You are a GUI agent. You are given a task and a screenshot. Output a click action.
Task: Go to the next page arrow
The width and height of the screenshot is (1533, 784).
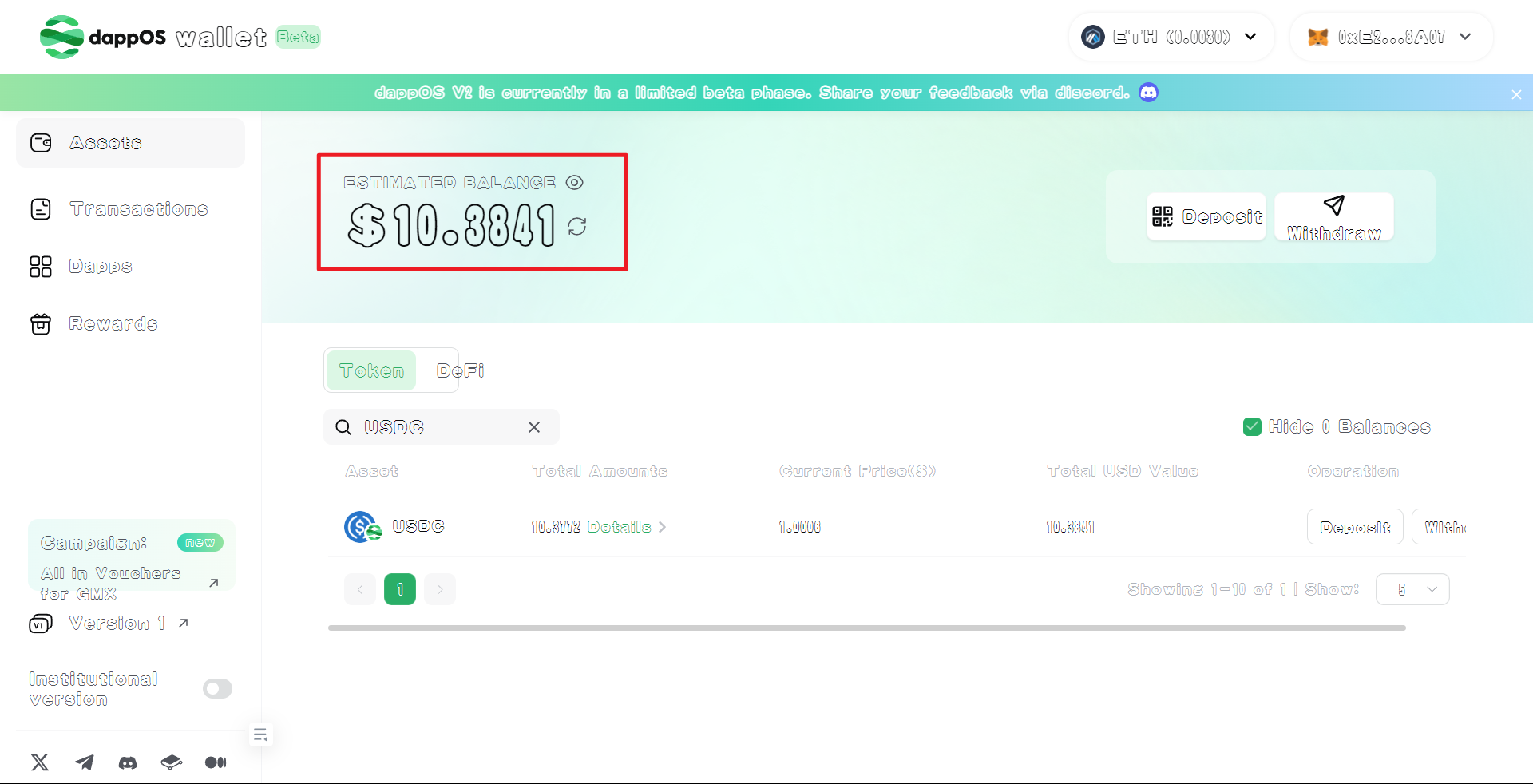pos(440,589)
